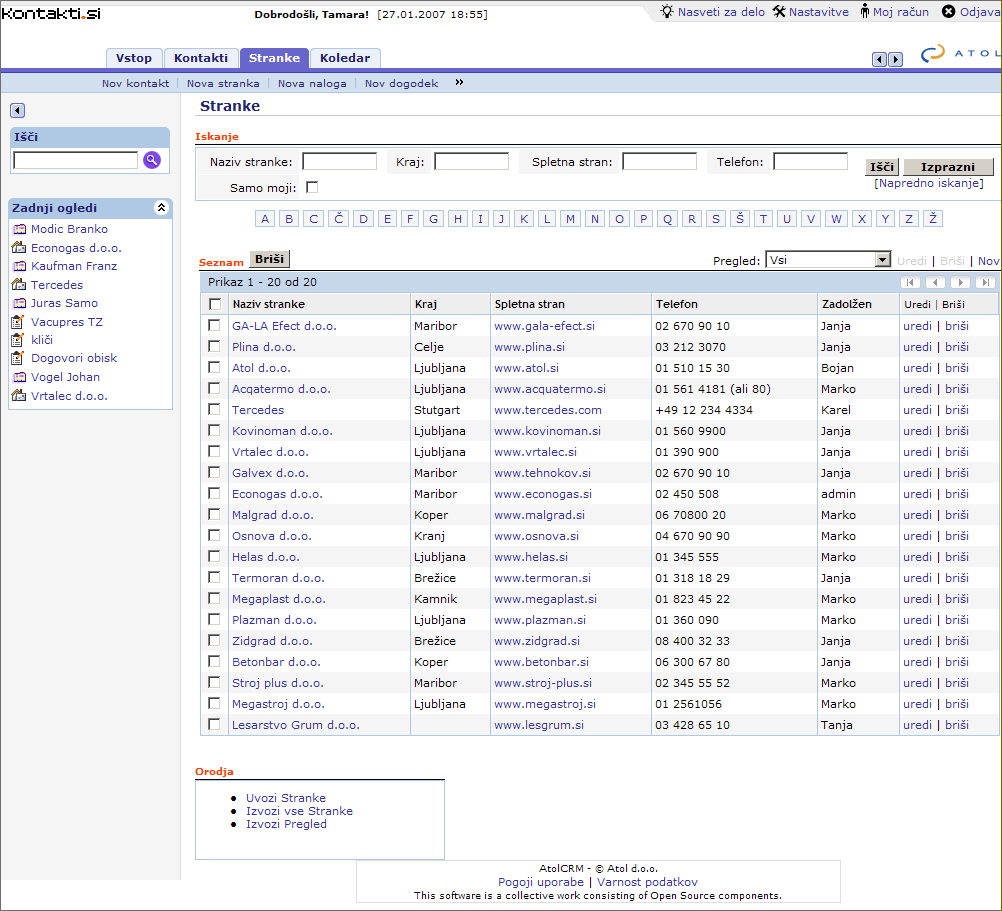Go to the last page of the list
This screenshot has width=1002, height=911.
[985, 283]
